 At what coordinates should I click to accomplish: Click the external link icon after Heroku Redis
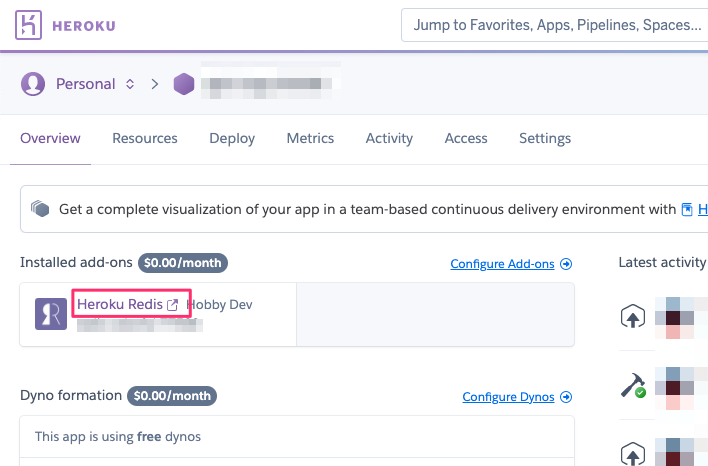pos(172,305)
